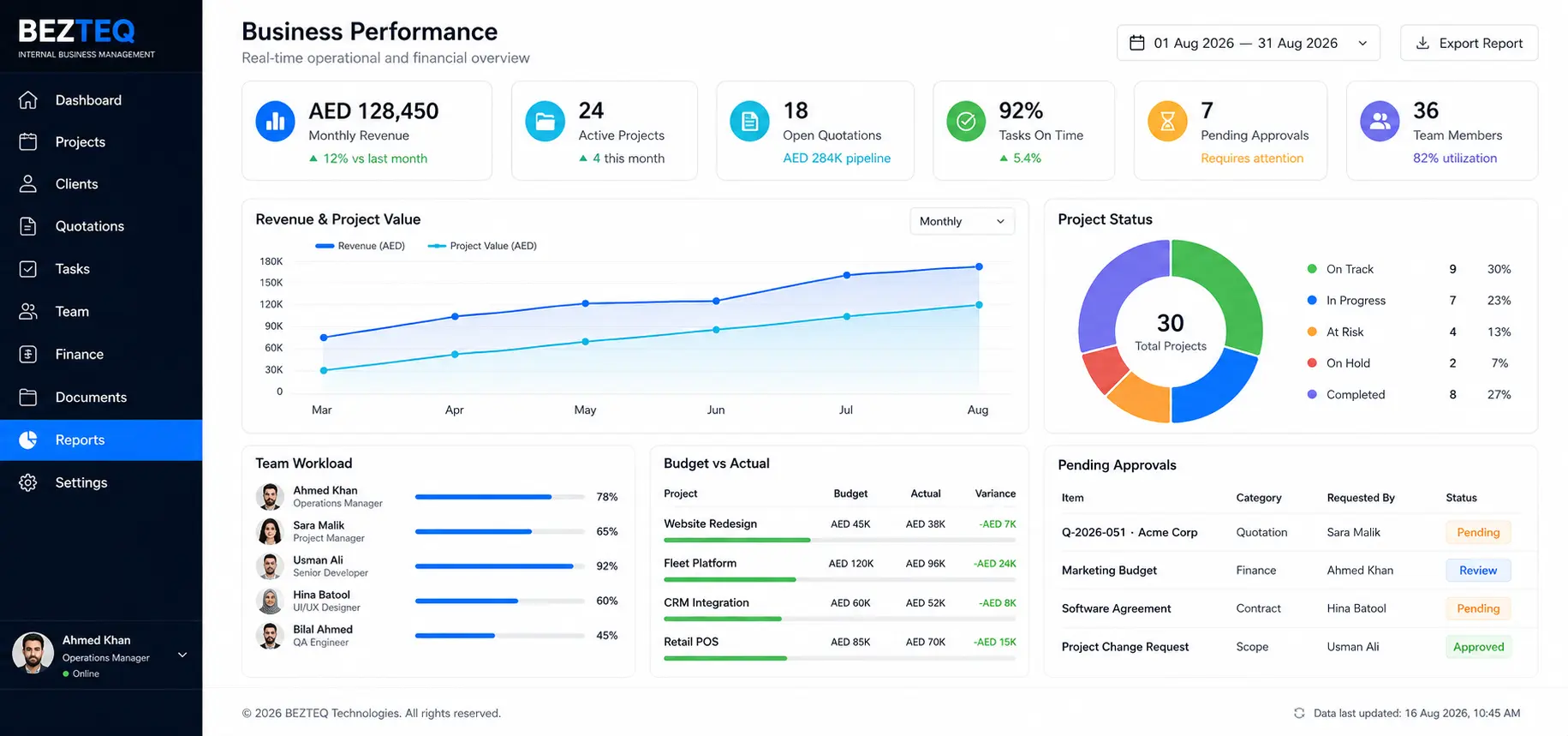The height and width of the screenshot is (736, 1568).
Task: Click the Documents folder icon in sidebar
Action: (x=28, y=398)
